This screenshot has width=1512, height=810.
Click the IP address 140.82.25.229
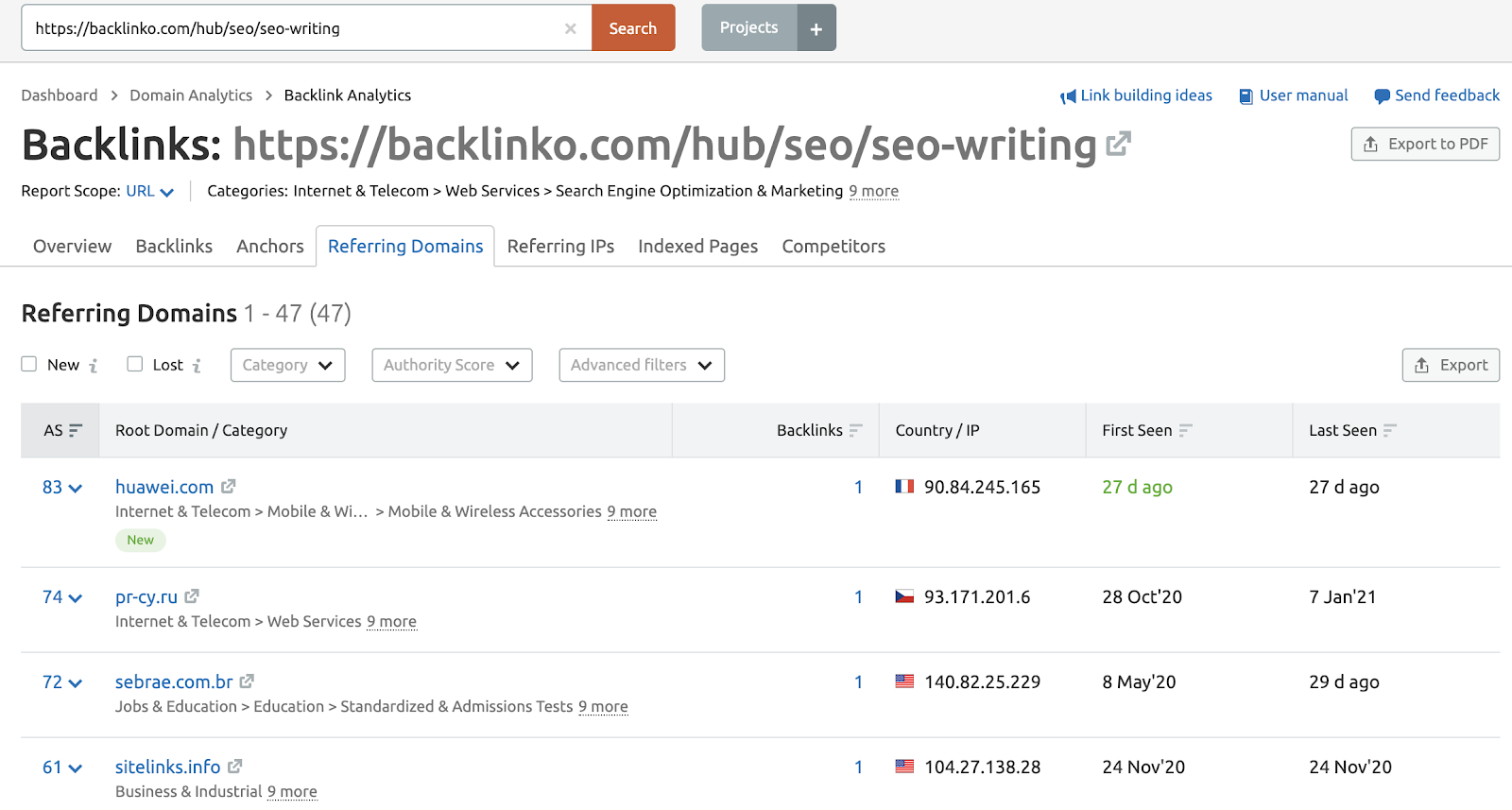[x=983, y=681]
